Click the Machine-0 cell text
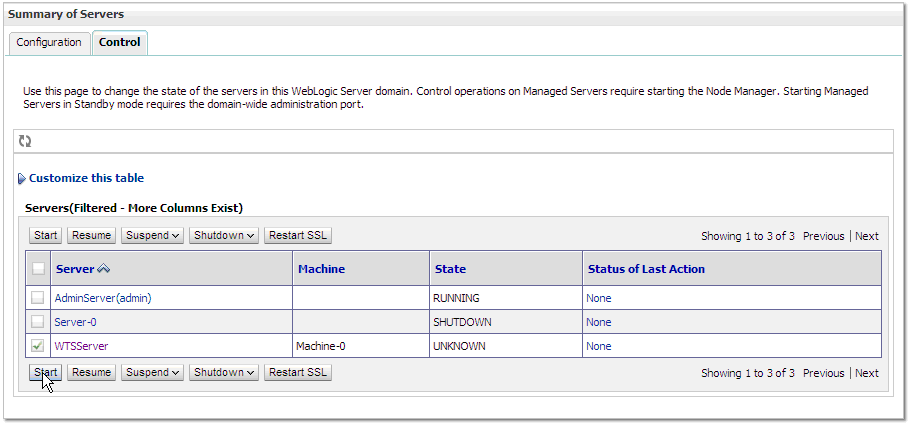 coord(320,346)
